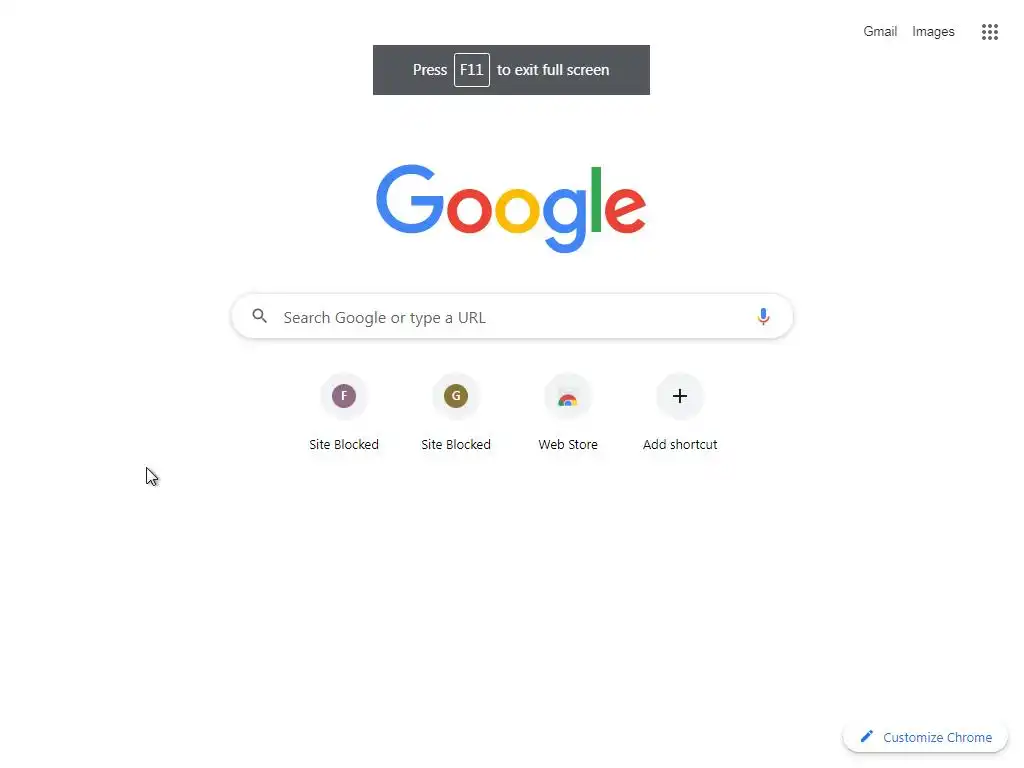Click the magnifying glass search icon
Viewport: 1024px width, 768px height.
tap(259, 316)
